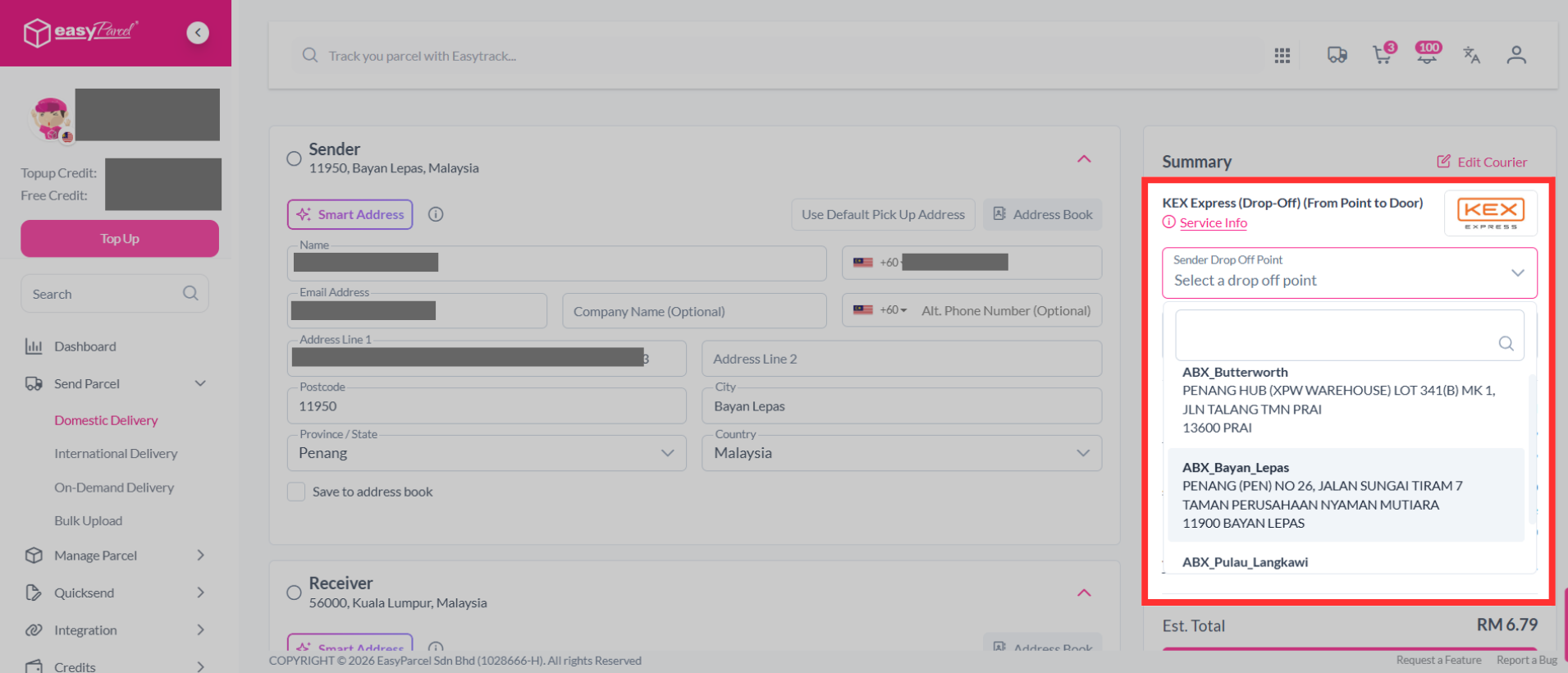The height and width of the screenshot is (673, 1568).
Task: Collapse the sidebar with the arrow button
Action: tap(198, 33)
